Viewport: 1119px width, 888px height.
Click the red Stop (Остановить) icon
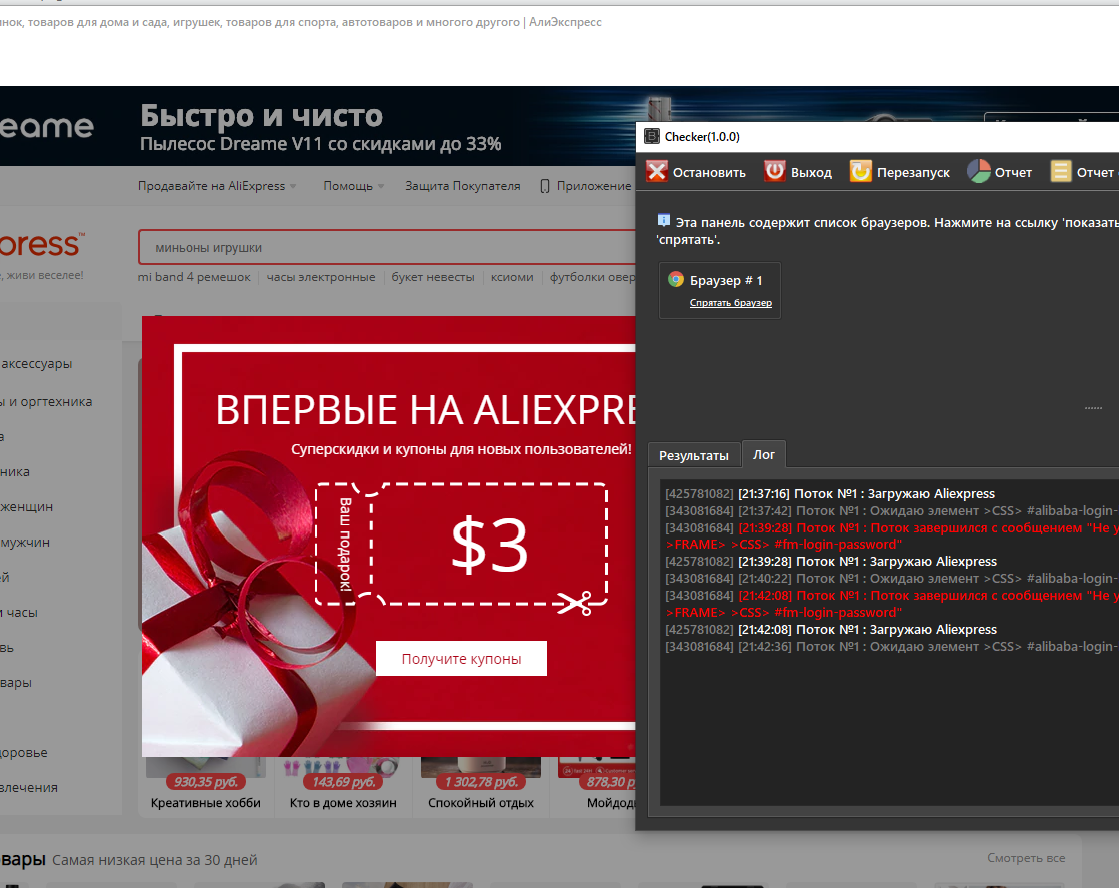(x=657, y=171)
